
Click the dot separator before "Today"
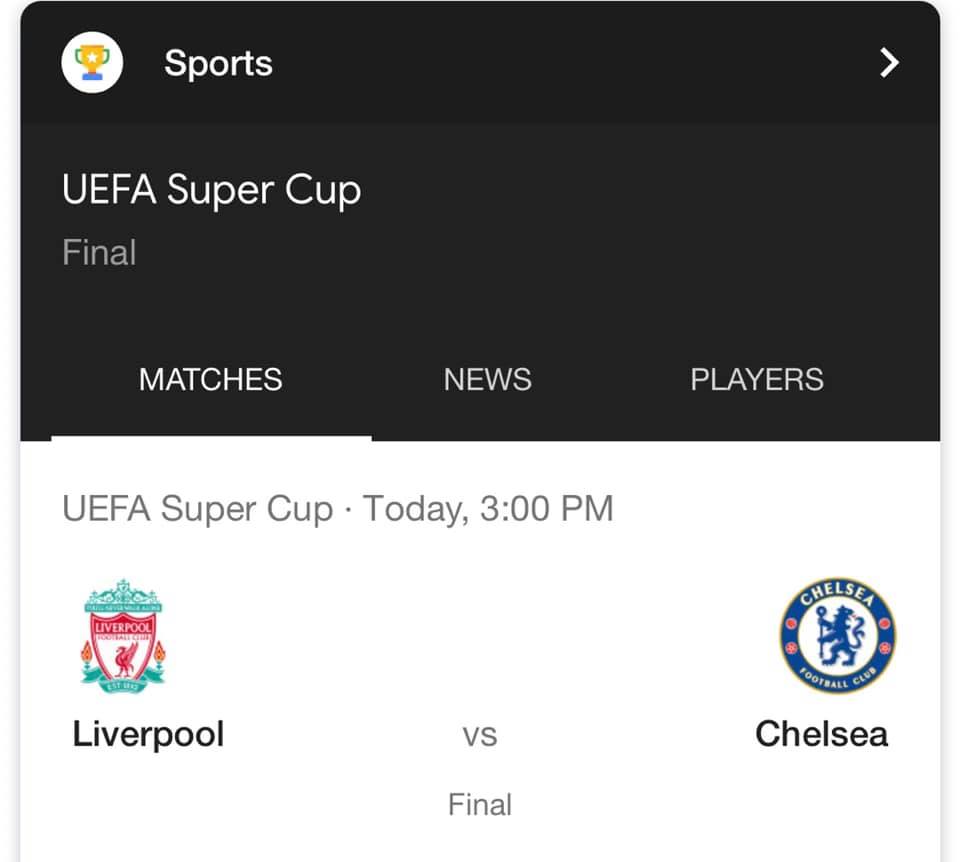(x=347, y=510)
